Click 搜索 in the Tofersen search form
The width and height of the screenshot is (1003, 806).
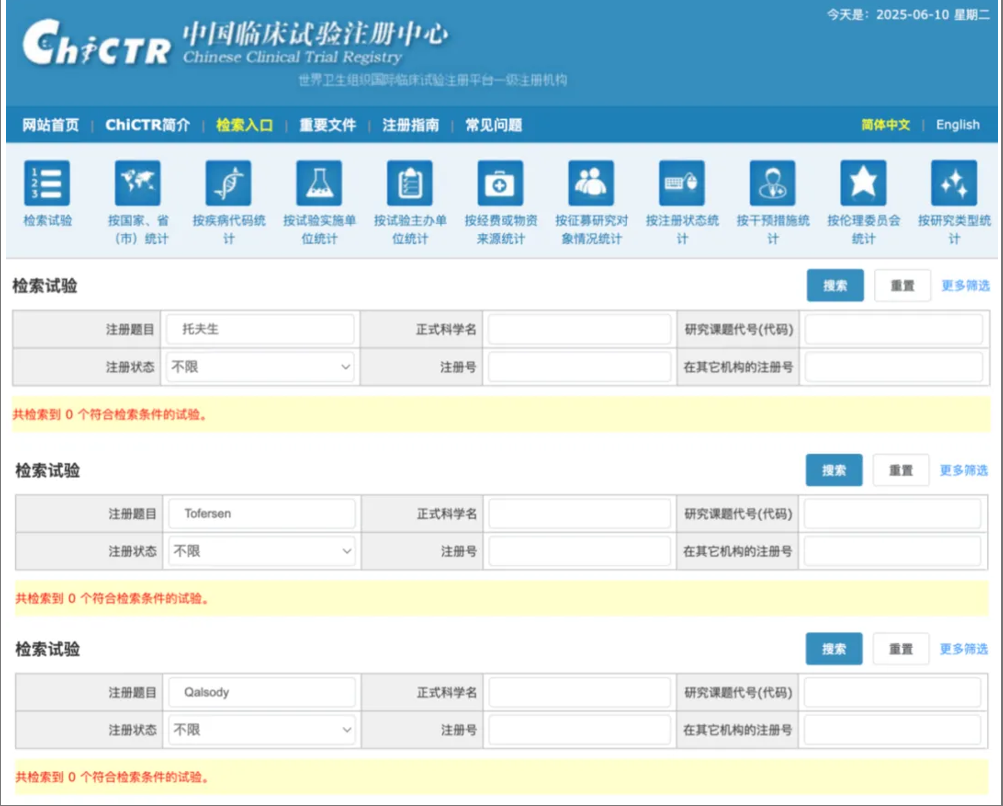pyautogui.click(x=833, y=470)
